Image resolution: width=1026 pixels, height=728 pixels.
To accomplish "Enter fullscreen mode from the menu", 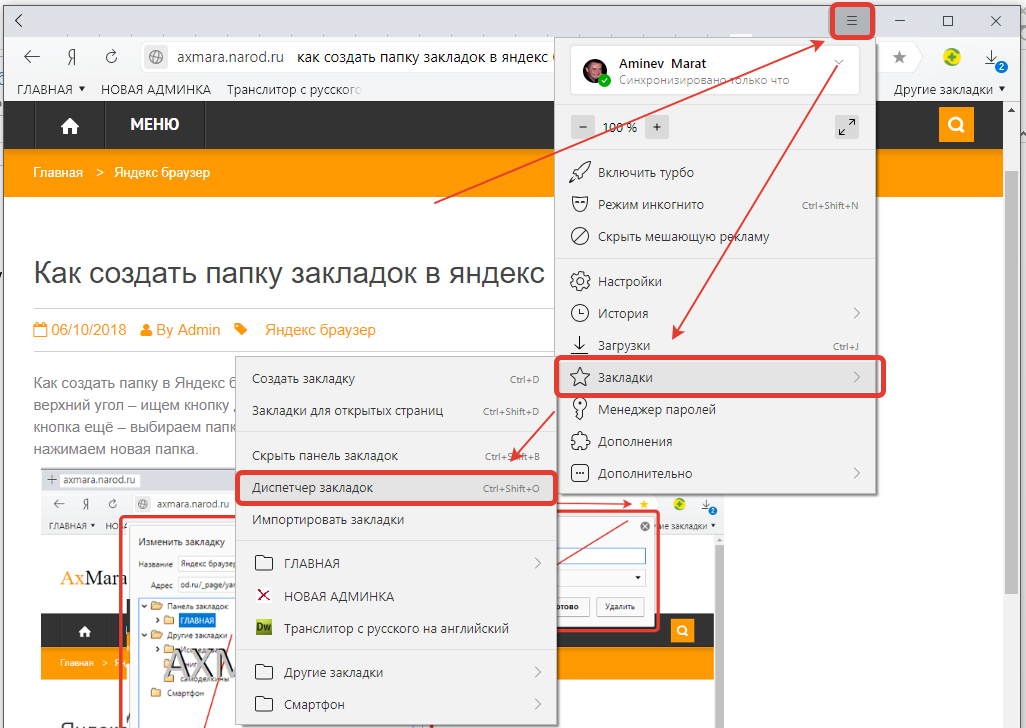I will (847, 127).
